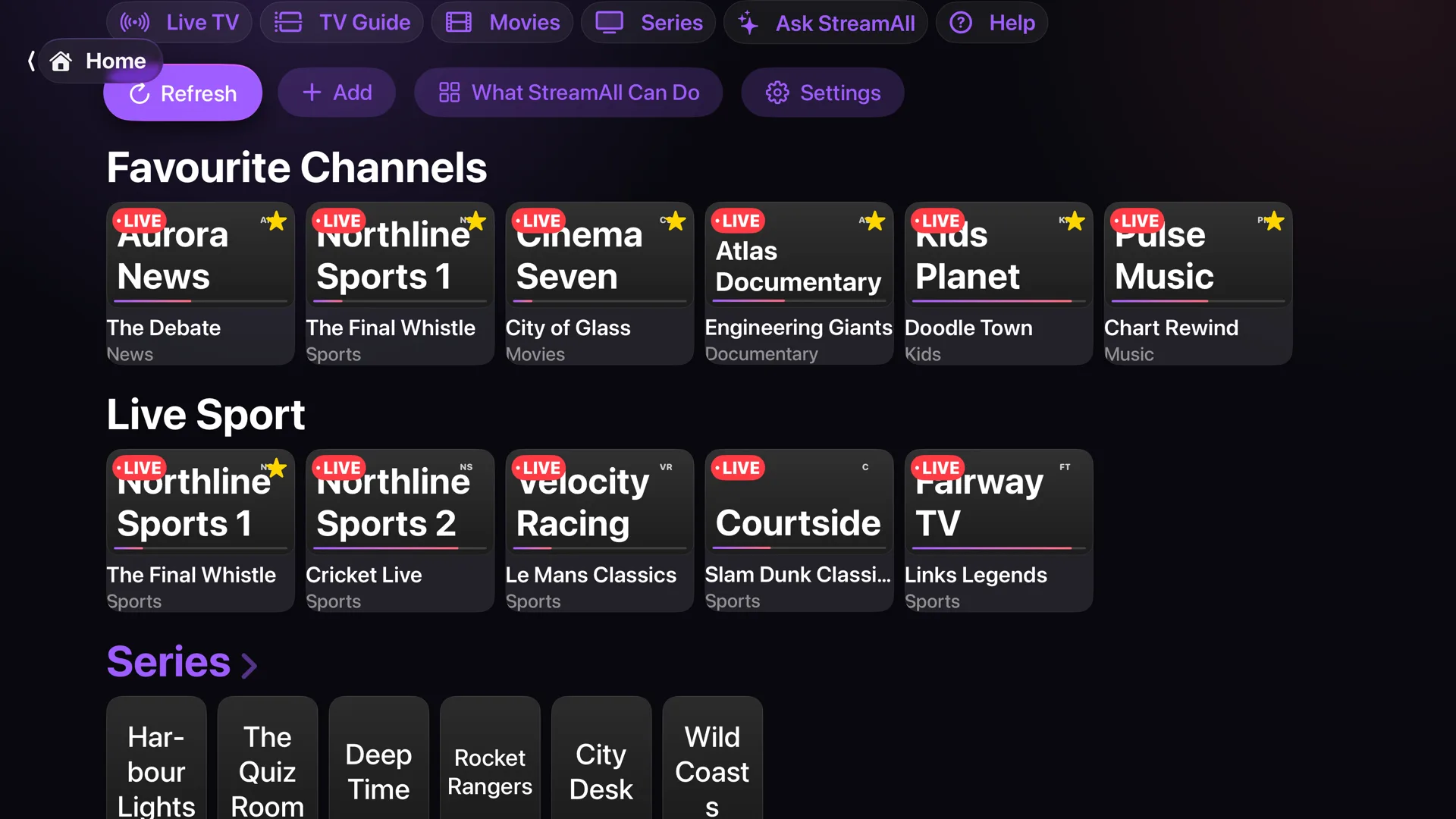Open the Cinema Seven channel card
1456x819 pixels.
[x=599, y=283]
